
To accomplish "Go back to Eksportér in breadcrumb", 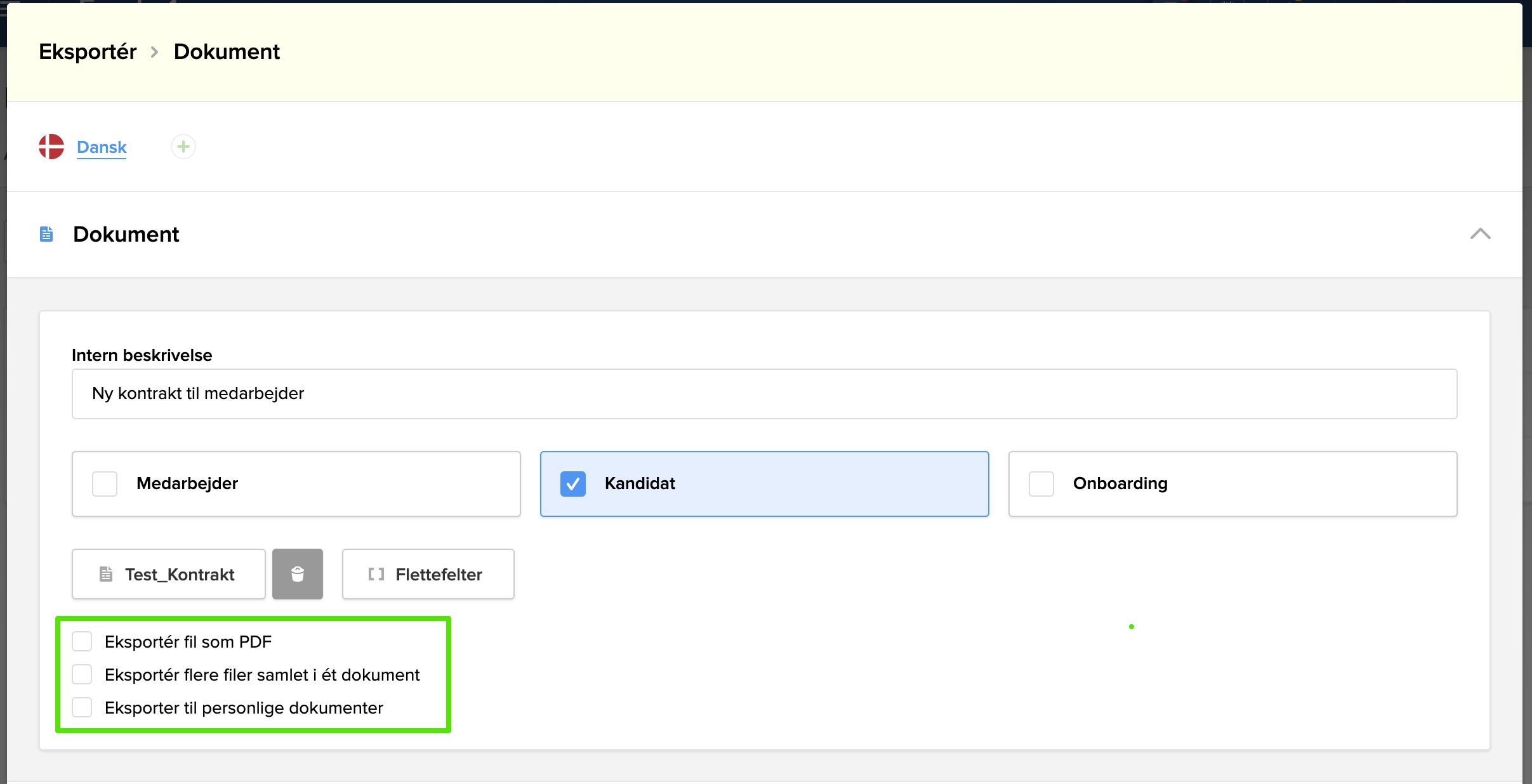I will tap(88, 51).
